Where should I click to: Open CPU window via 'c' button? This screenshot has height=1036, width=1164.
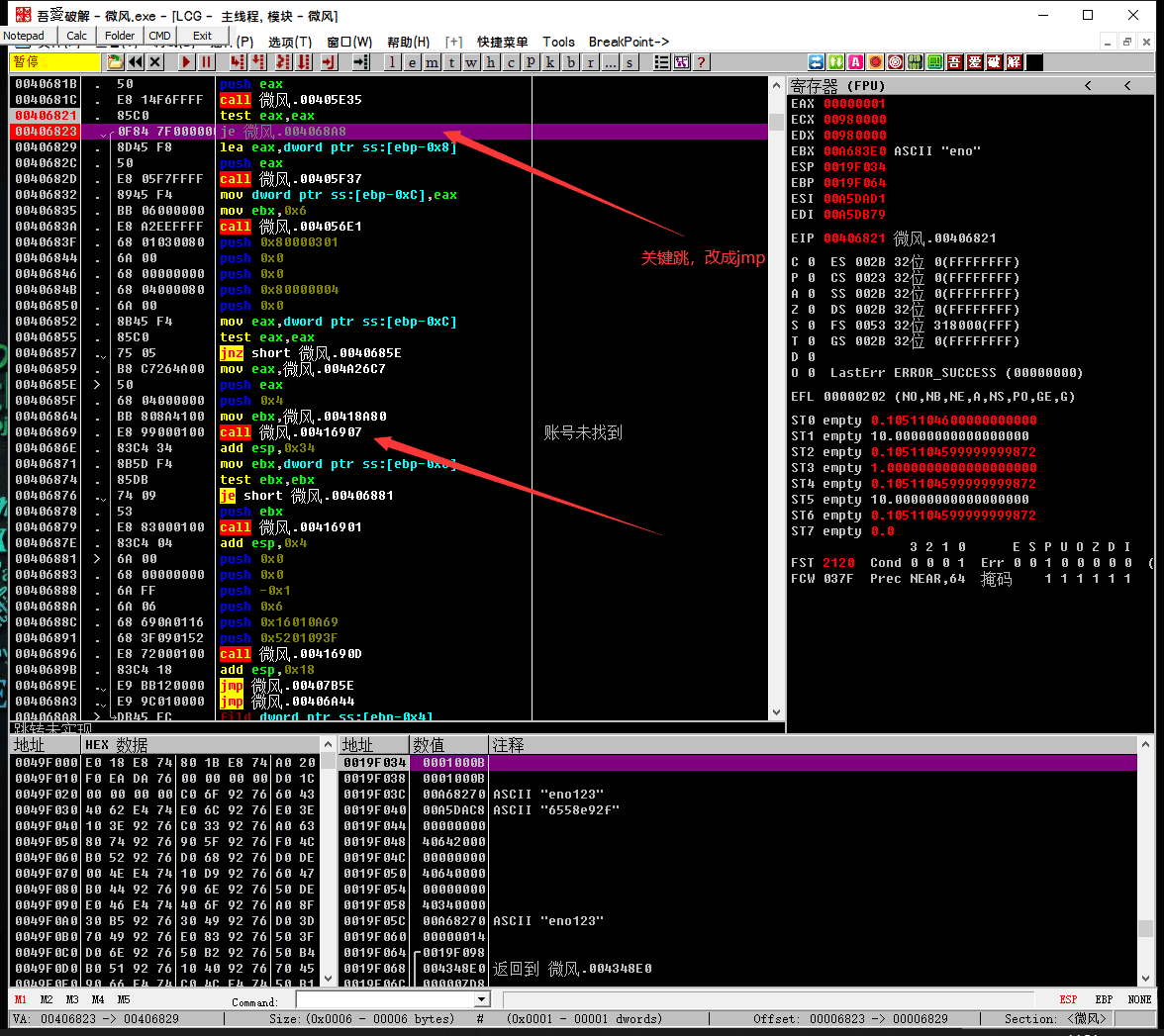point(511,62)
